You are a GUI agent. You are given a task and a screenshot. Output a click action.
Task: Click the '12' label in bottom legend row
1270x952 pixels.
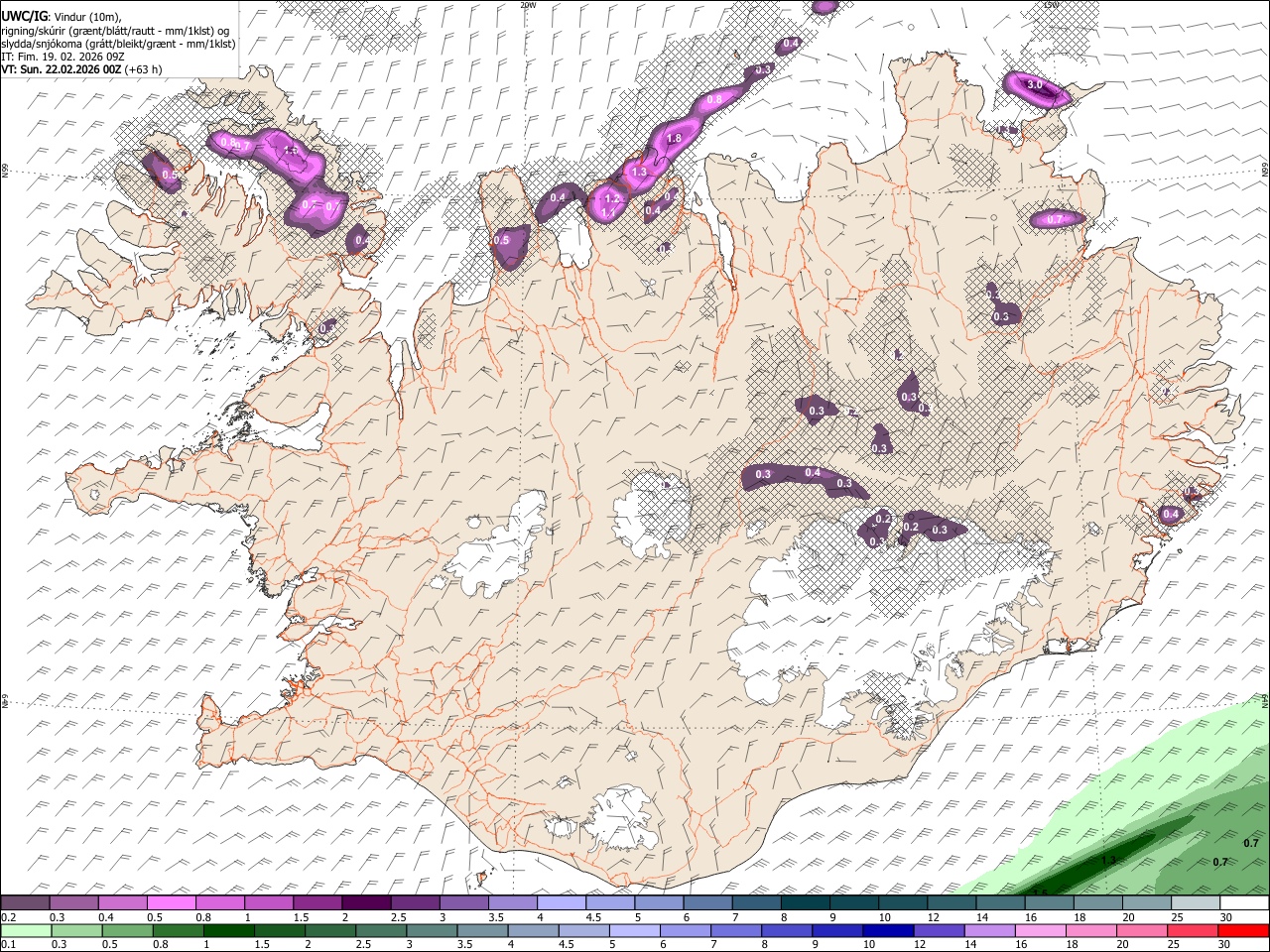[x=922, y=945]
